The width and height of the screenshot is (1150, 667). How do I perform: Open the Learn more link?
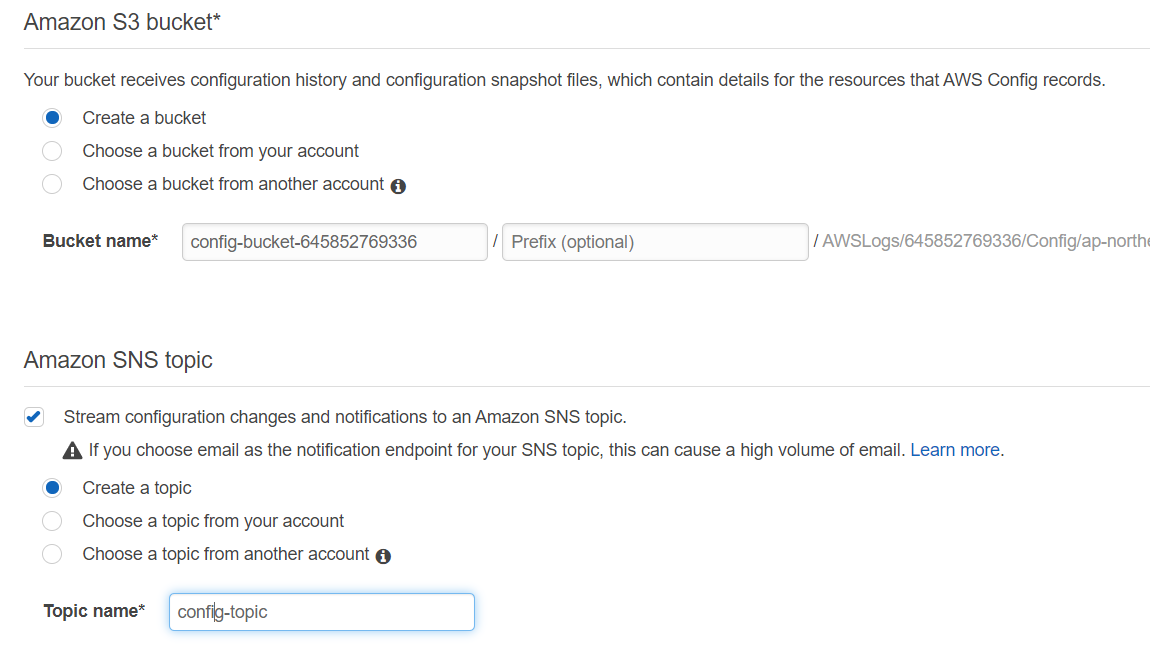pyautogui.click(x=955, y=450)
